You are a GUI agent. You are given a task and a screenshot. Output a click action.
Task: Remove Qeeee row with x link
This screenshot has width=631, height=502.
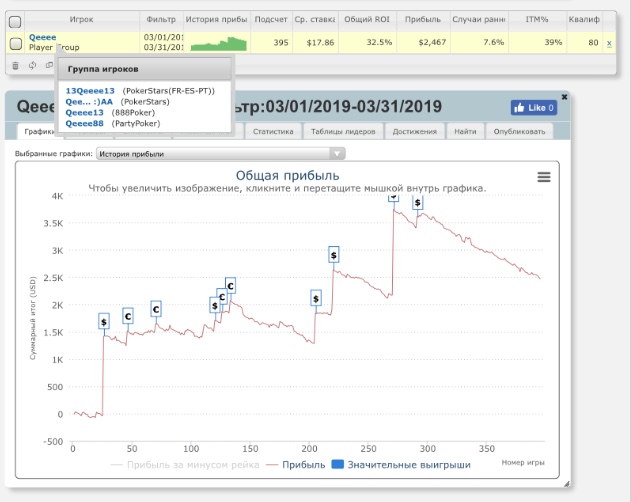coord(609,43)
